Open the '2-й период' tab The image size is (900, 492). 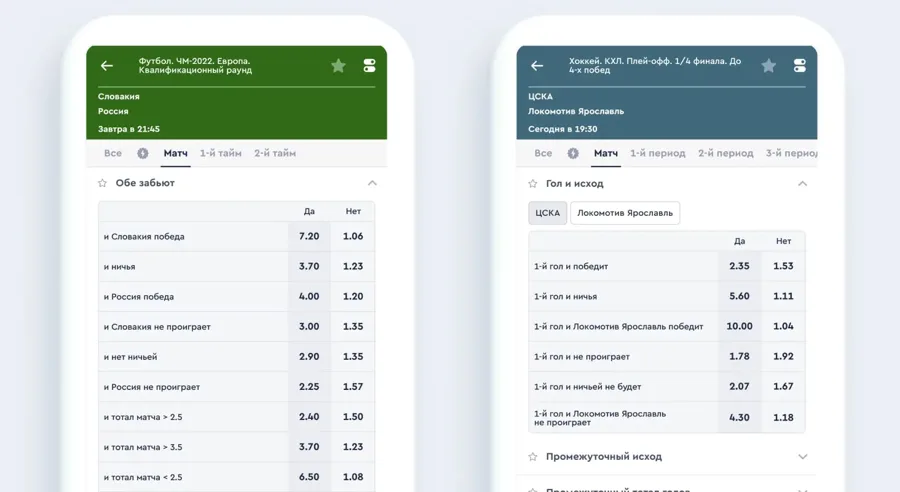pos(726,153)
